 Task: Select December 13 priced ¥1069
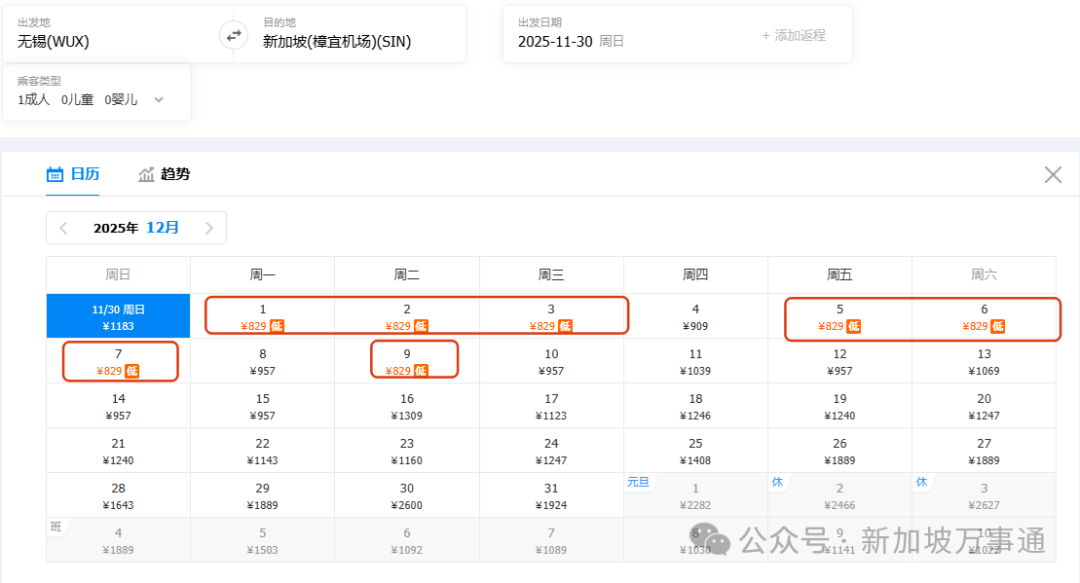[984, 361]
